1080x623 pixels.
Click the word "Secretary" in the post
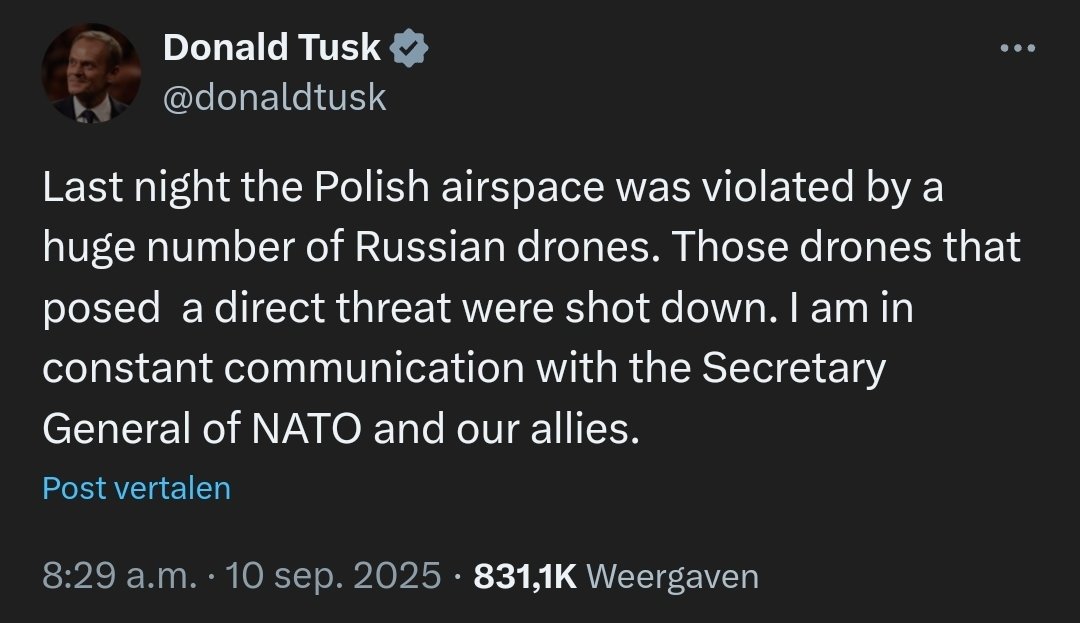[x=794, y=369]
